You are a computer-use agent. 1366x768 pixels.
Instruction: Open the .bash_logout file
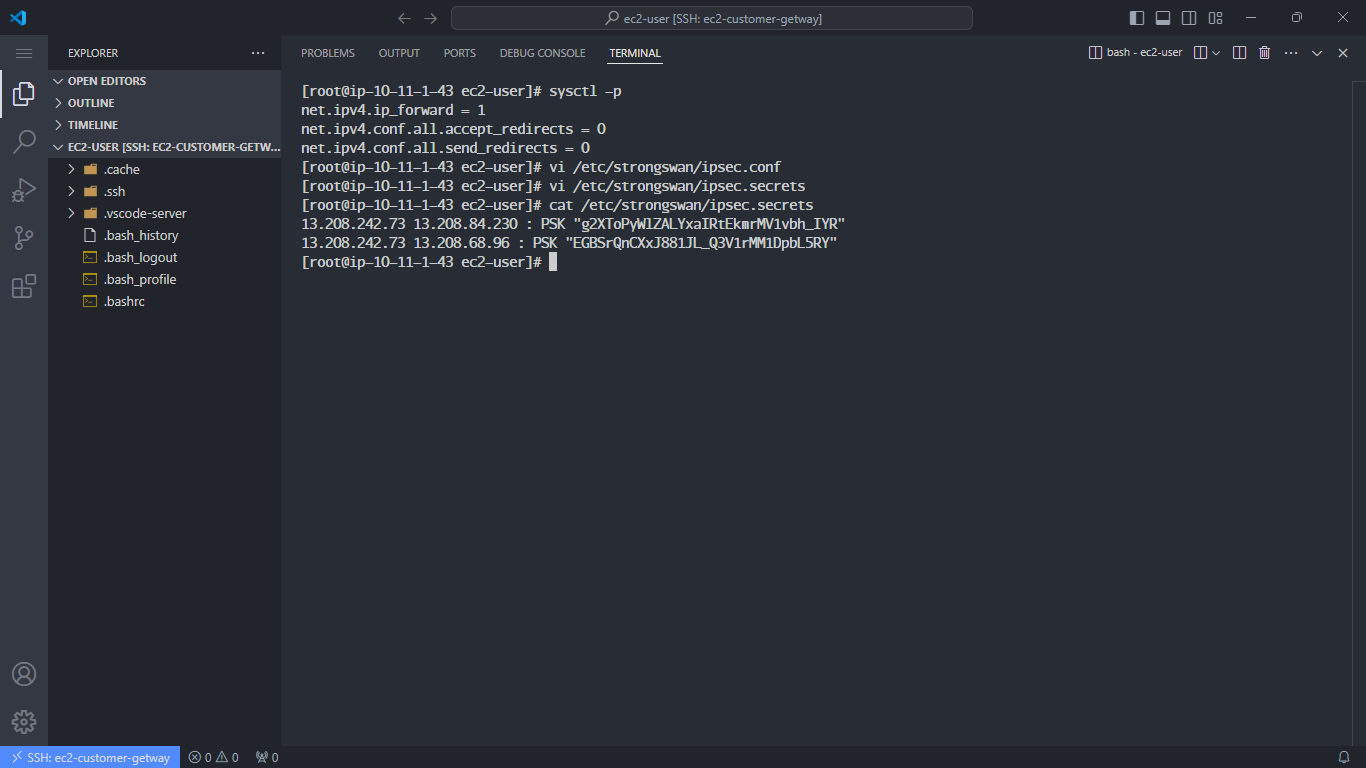pyautogui.click(x=165, y=257)
